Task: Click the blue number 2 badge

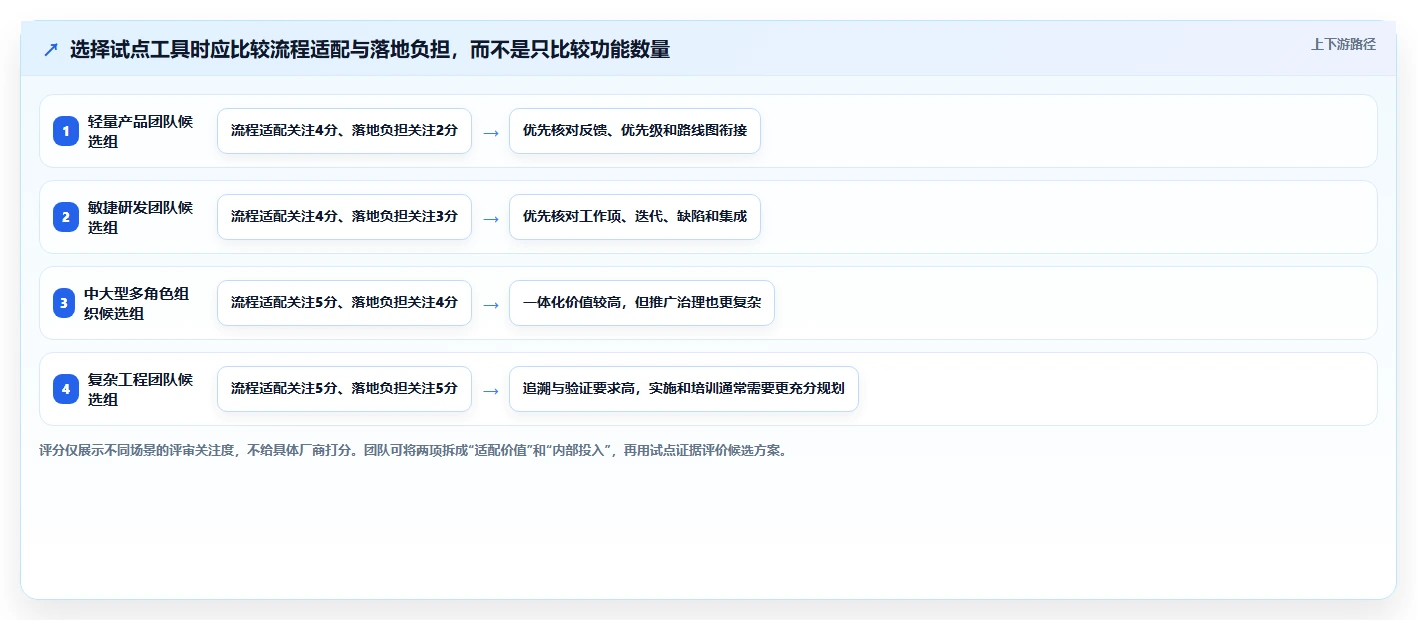Action: point(66,217)
